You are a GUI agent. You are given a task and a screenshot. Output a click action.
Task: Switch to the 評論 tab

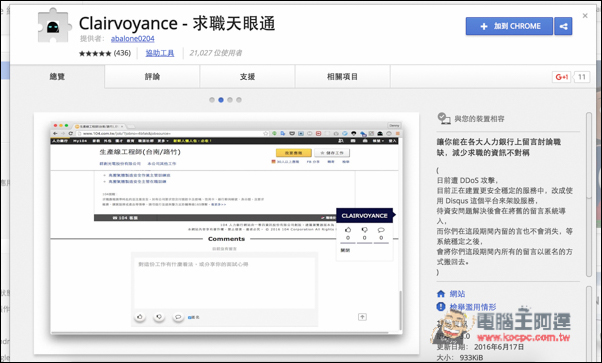[x=152, y=76]
